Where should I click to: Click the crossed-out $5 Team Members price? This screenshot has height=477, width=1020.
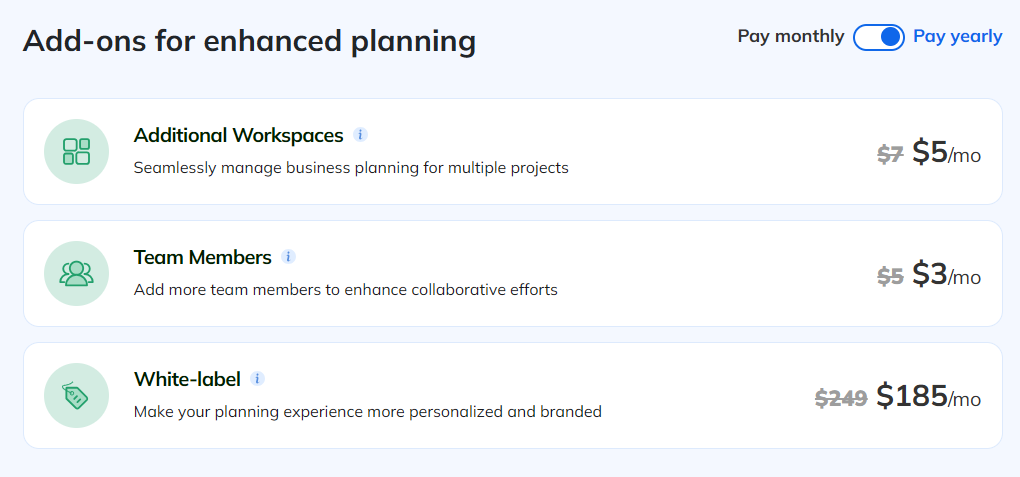[890, 277]
